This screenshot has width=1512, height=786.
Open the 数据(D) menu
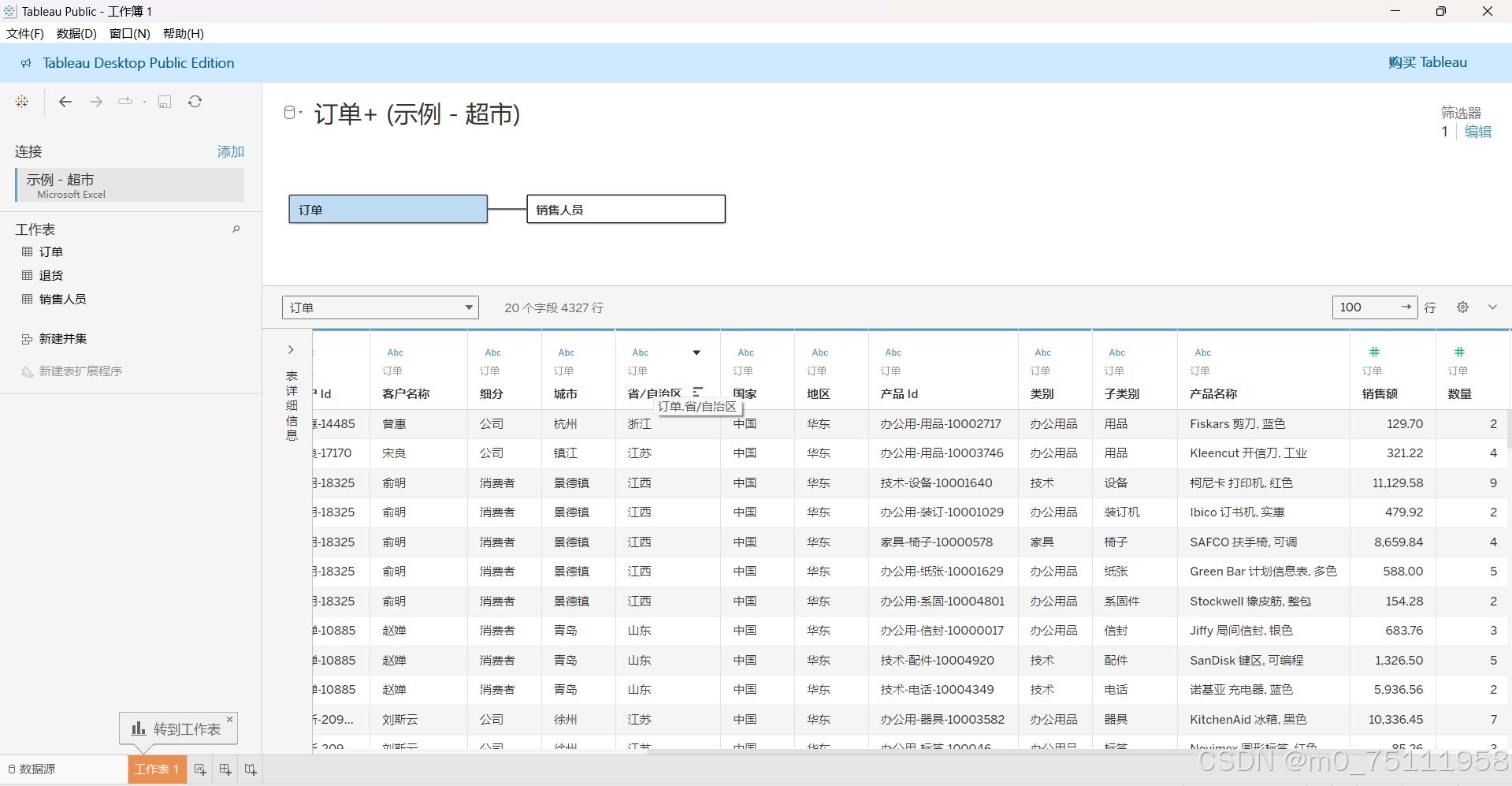pos(76,33)
